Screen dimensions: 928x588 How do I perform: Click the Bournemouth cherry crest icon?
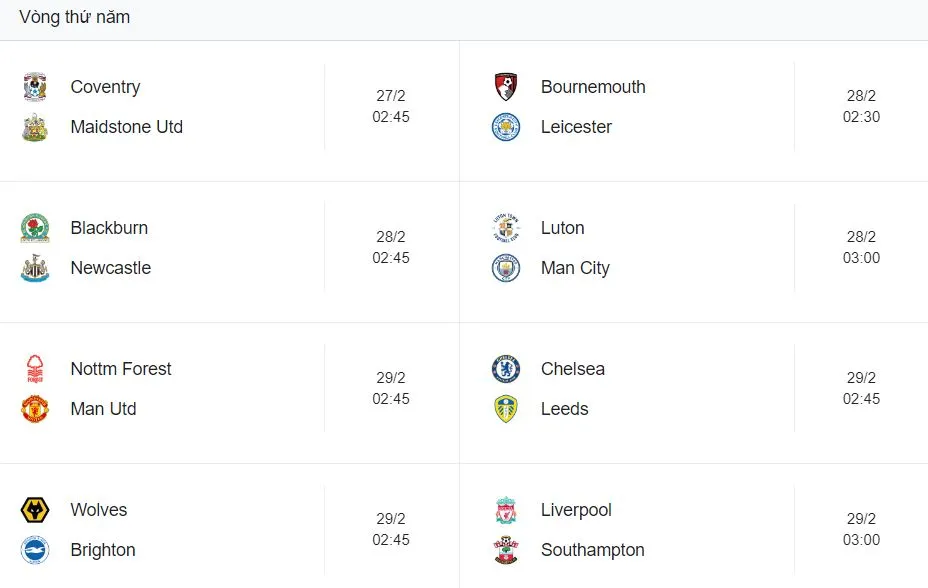click(x=506, y=87)
